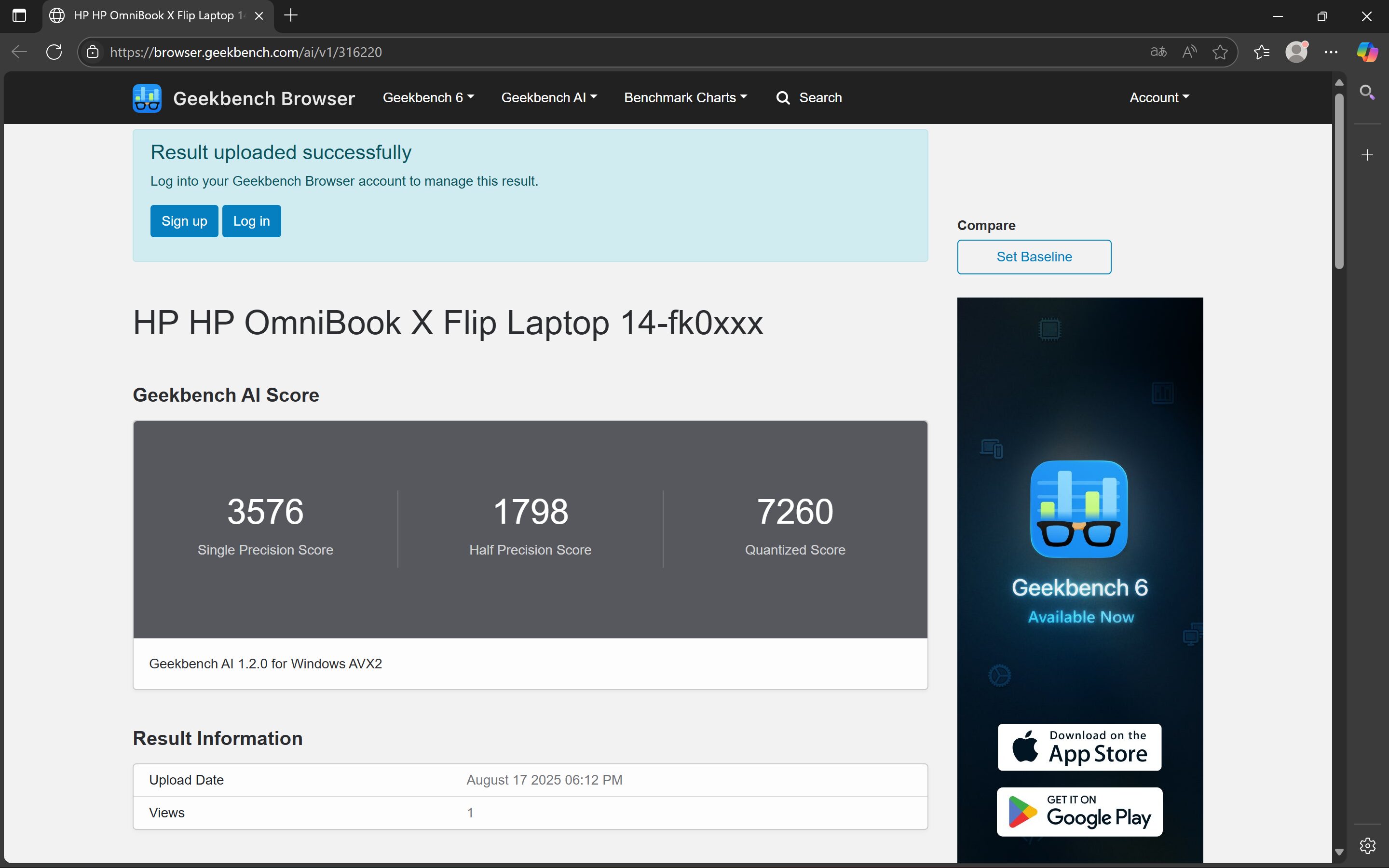The height and width of the screenshot is (868, 1389).
Task: Click Get it on Google Play badge
Action: point(1079,812)
